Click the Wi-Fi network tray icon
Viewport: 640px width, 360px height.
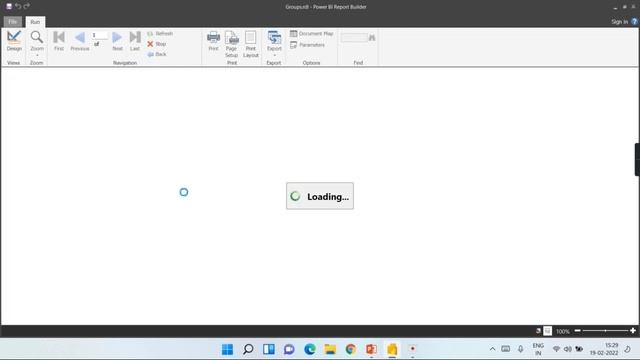(x=556, y=349)
